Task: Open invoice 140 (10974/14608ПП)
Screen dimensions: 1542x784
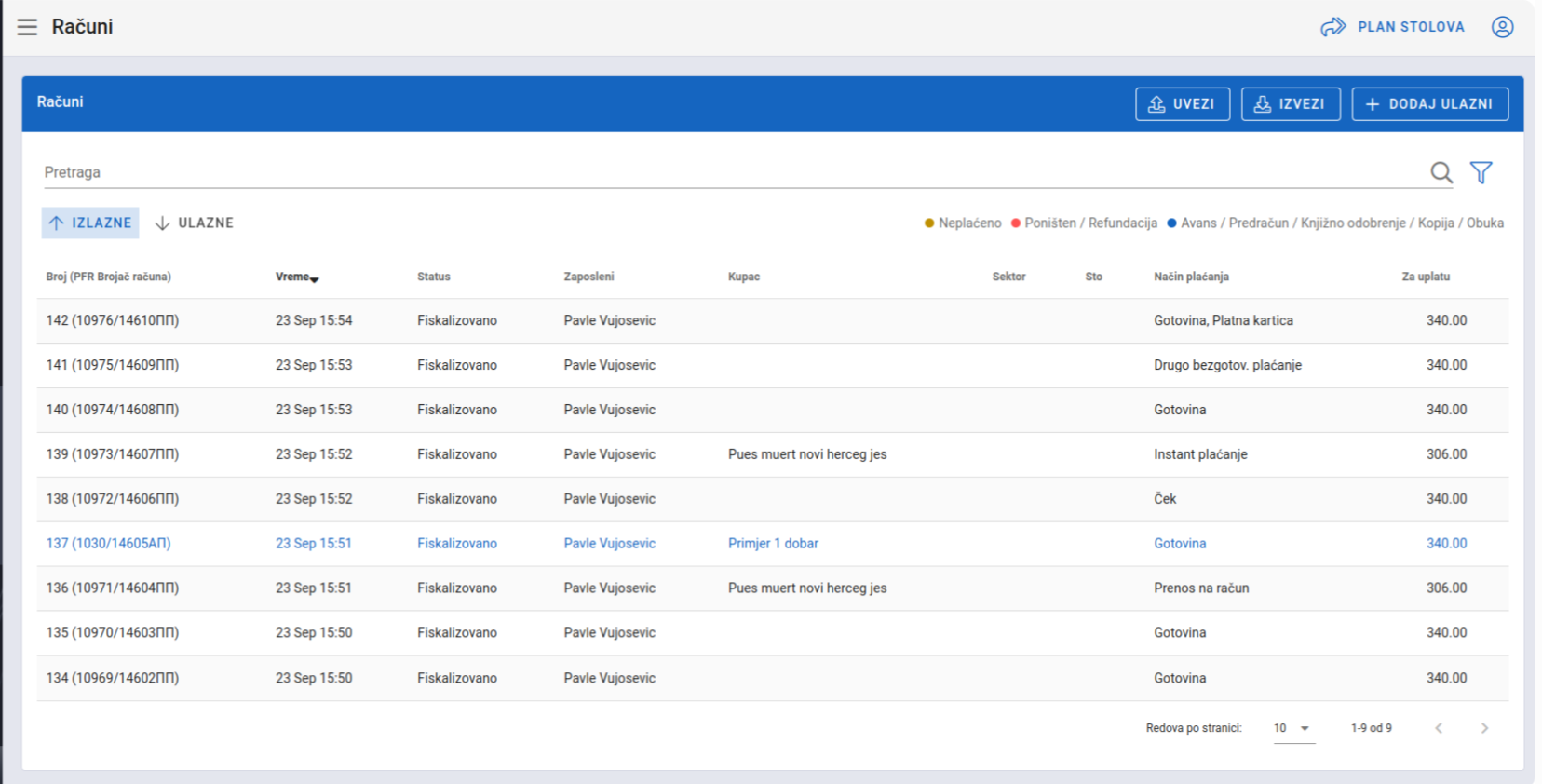Action: [773, 410]
